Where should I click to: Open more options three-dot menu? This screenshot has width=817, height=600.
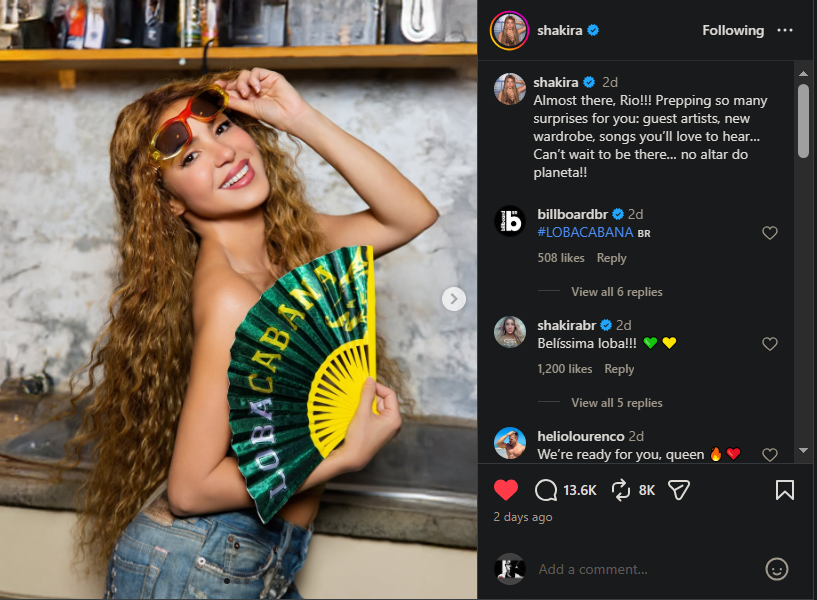pyautogui.click(x=785, y=30)
